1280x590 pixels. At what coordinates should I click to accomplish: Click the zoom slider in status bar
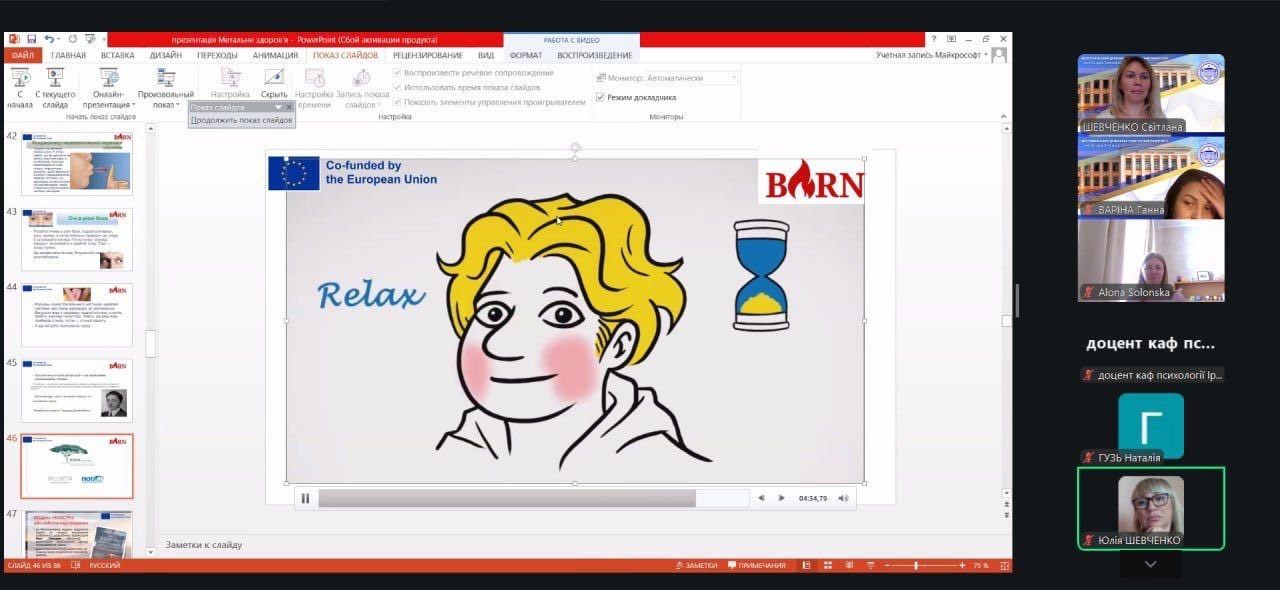[916, 566]
